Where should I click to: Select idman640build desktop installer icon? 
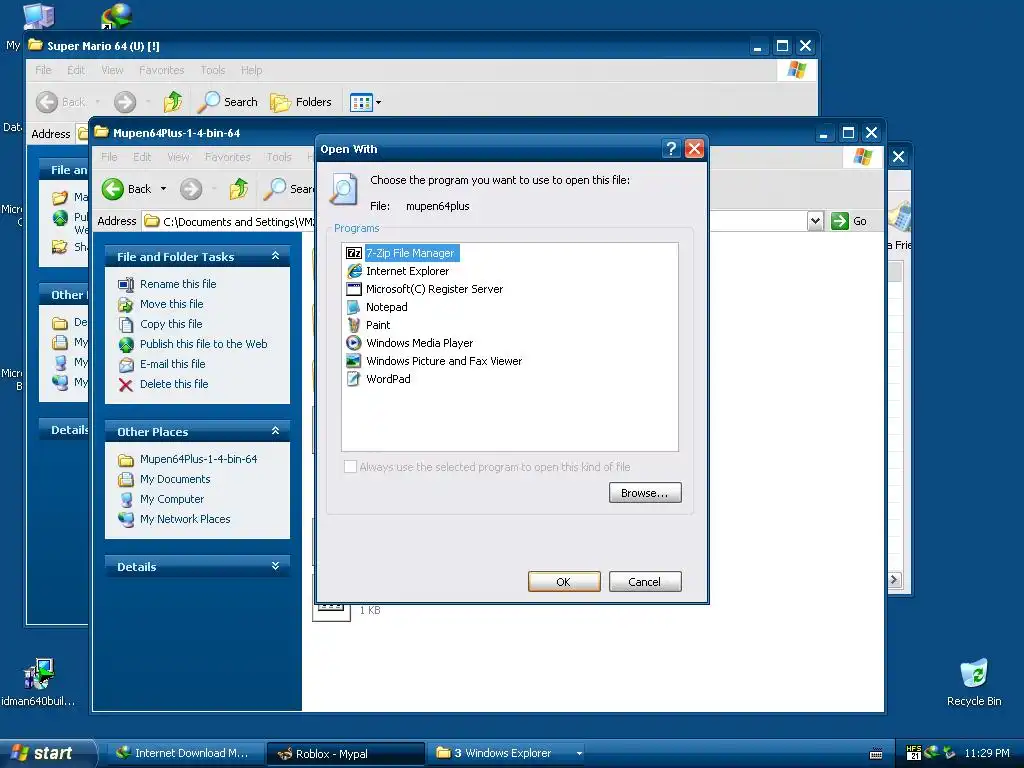point(38,682)
